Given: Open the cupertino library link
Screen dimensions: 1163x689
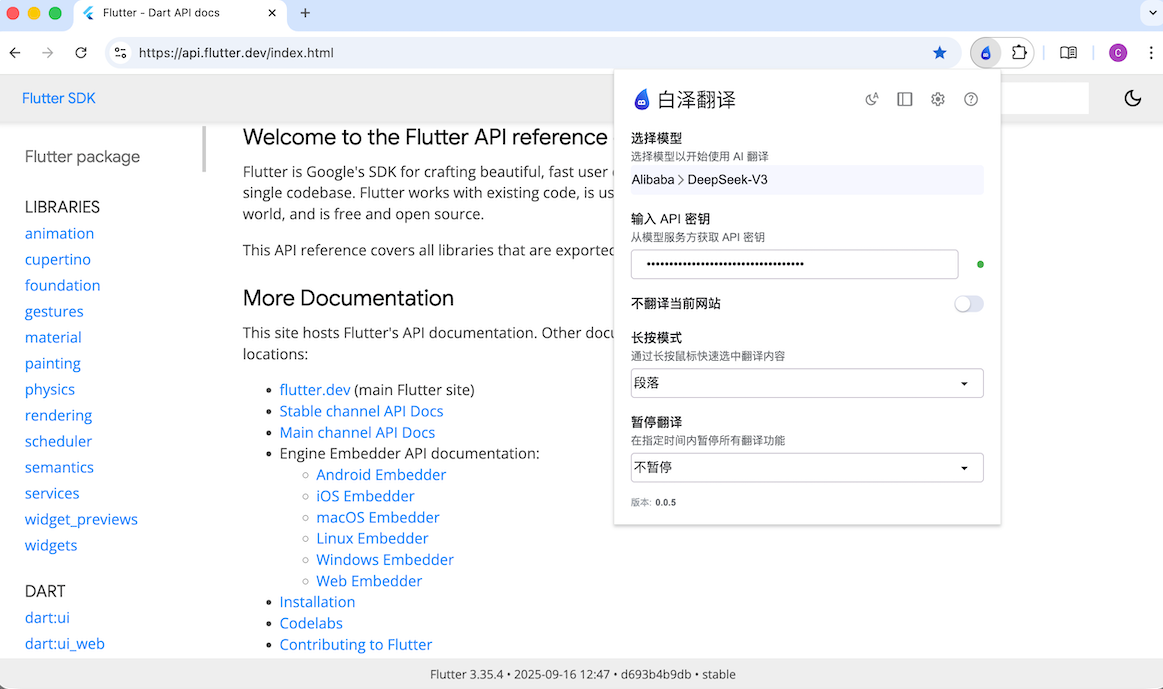Looking at the screenshot, I should [x=58, y=260].
